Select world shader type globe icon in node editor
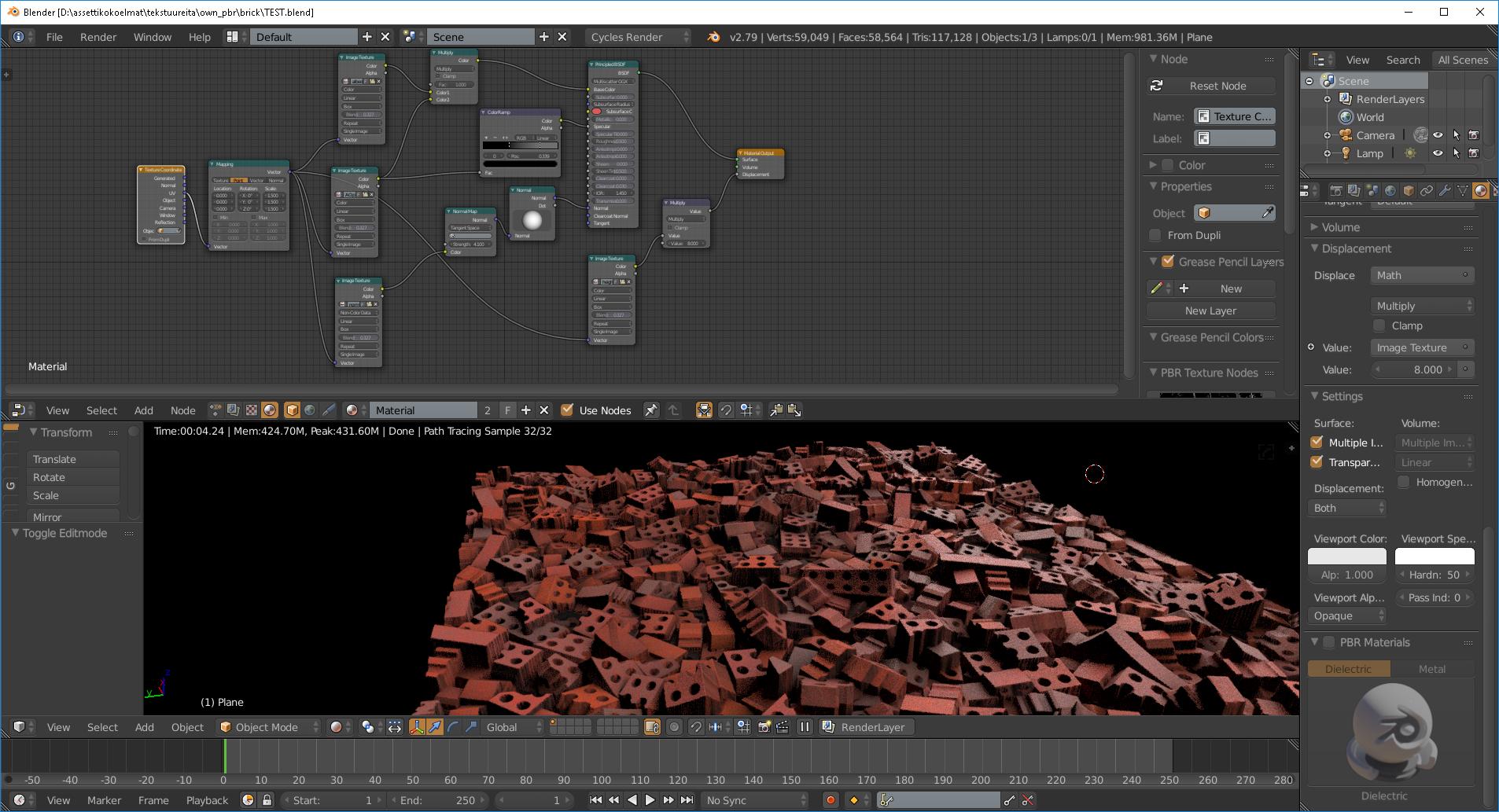Image resolution: width=1499 pixels, height=812 pixels. [x=310, y=410]
